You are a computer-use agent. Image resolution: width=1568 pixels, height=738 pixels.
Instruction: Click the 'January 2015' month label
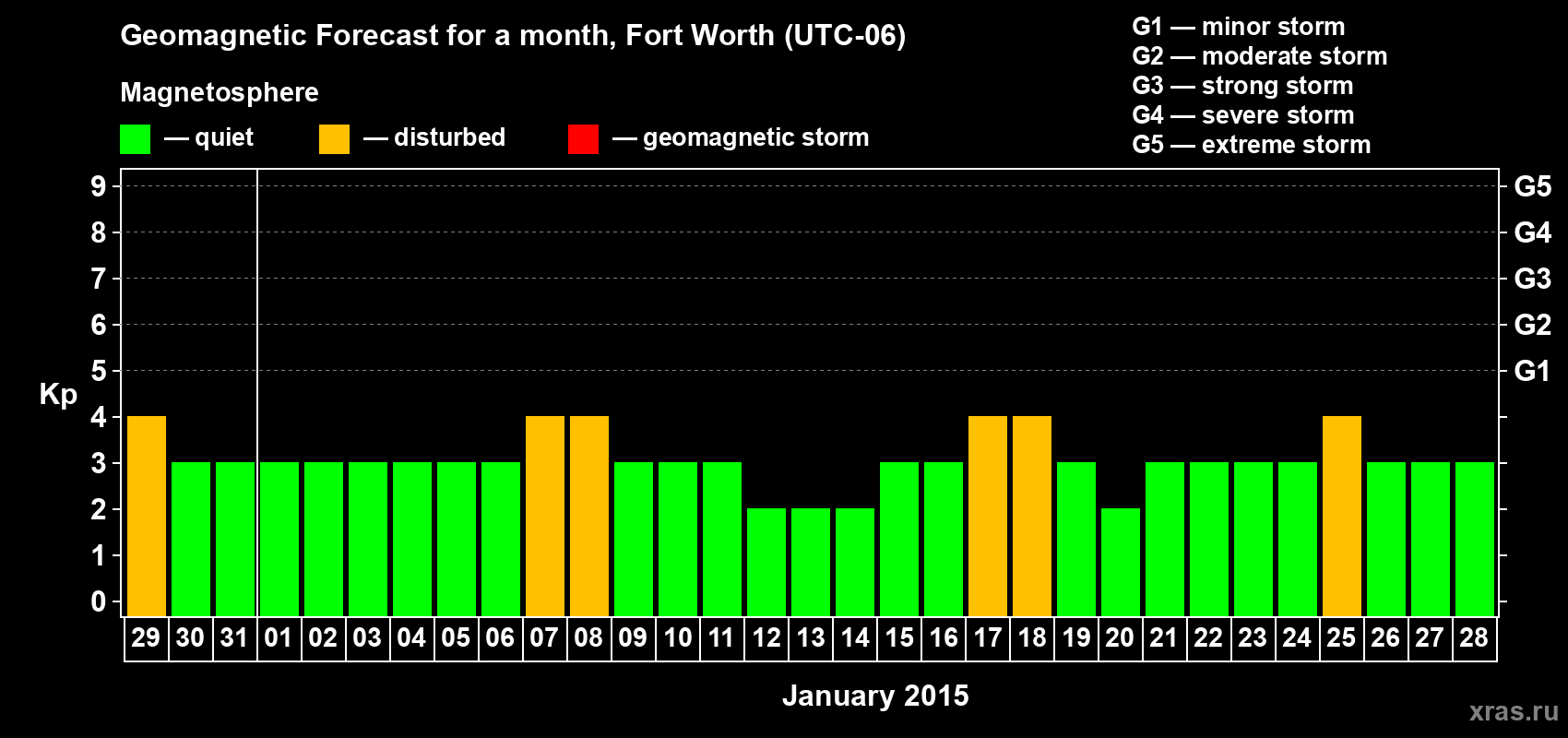coord(875,696)
